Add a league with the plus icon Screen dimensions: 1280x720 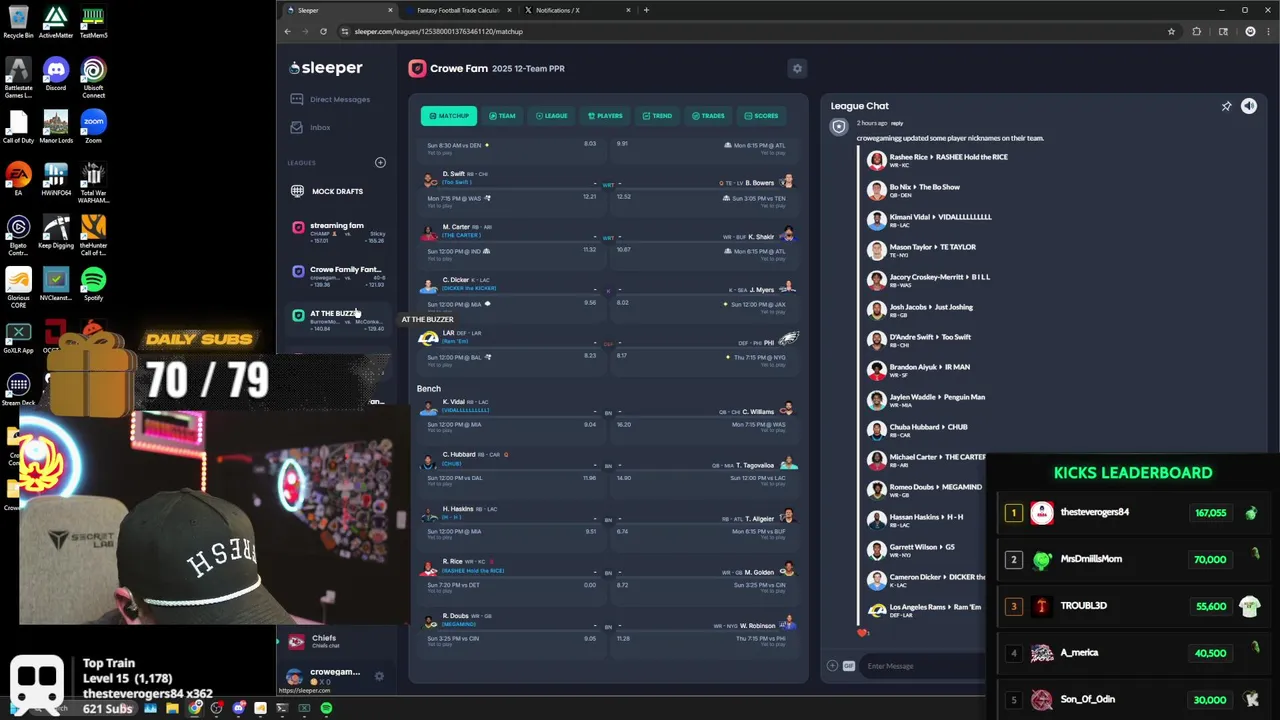point(380,162)
